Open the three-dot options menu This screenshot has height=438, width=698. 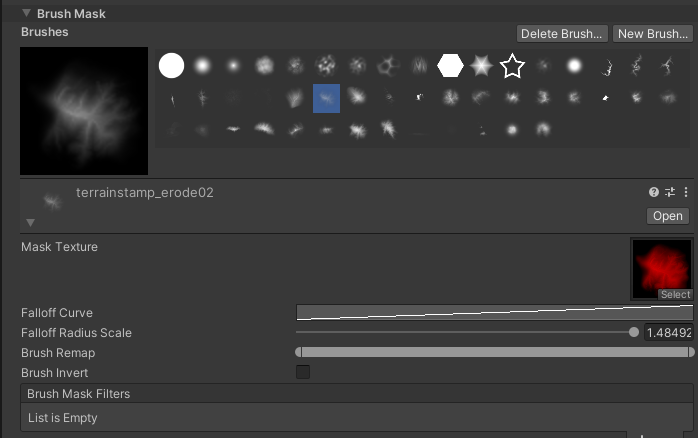(x=686, y=193)
